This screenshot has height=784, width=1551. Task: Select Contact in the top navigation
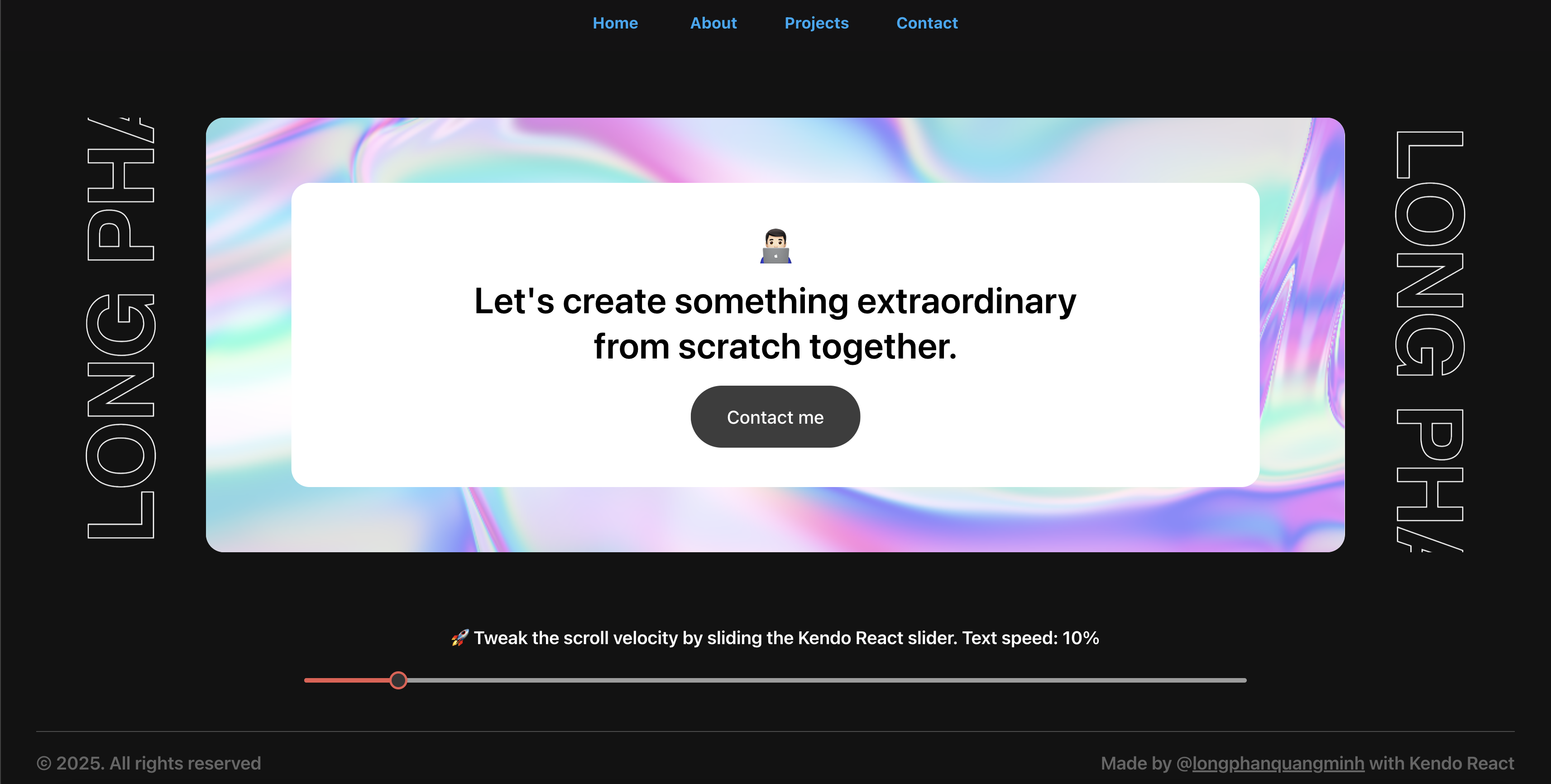[927, 23]
